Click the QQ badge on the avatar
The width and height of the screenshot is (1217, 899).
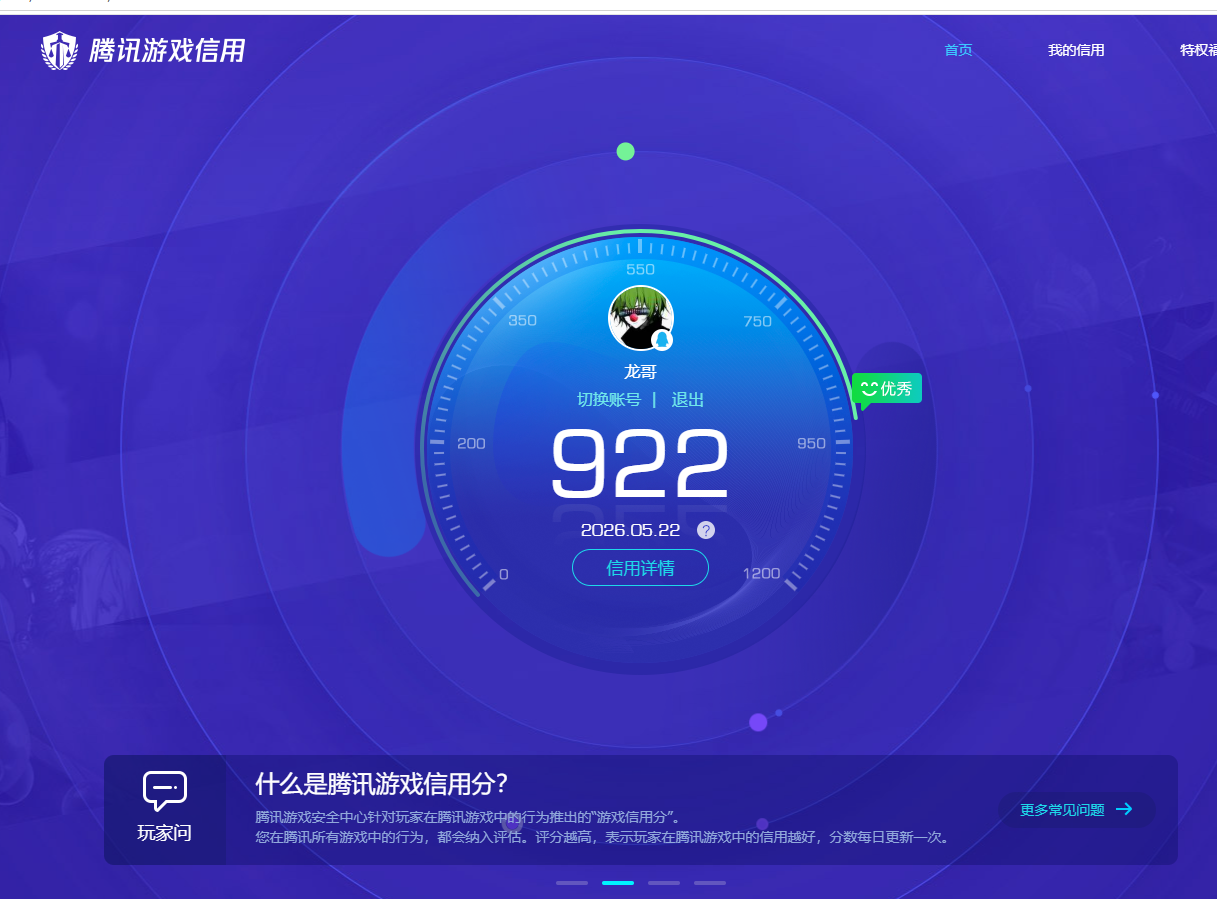662,340
